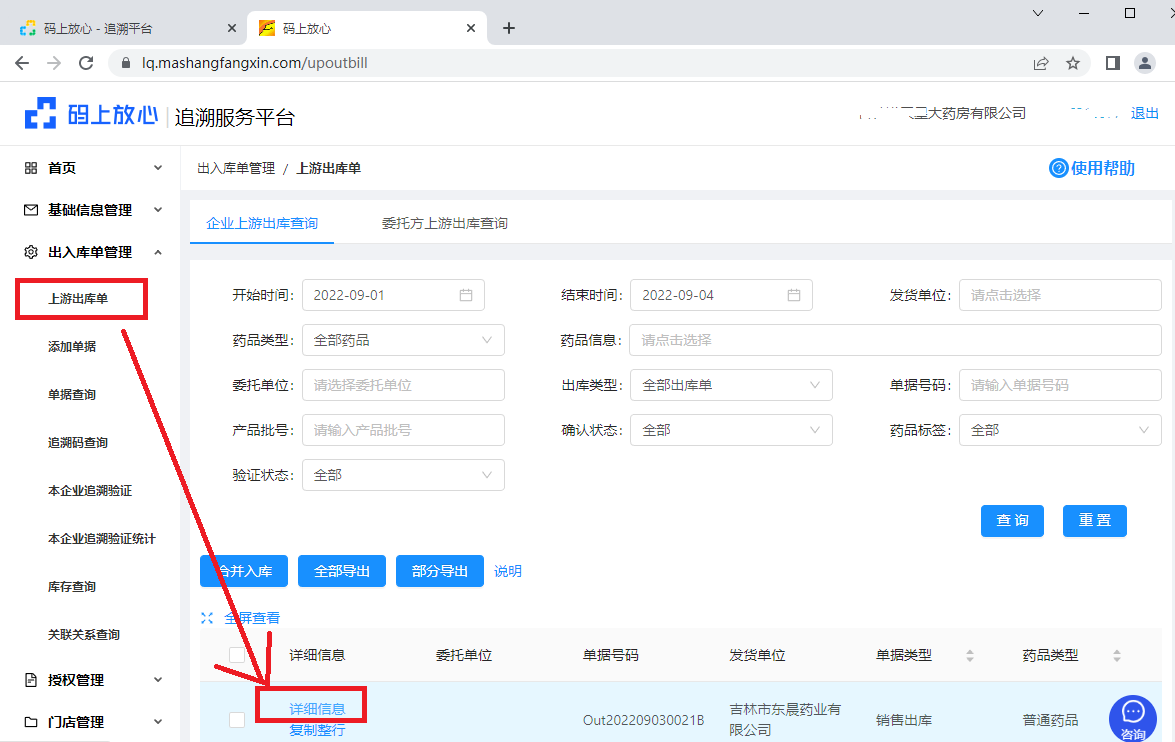This screenshot has height=742, width=1175.
Task: Click the 单据号码 cell Out202209030021B
Action: 644,720
